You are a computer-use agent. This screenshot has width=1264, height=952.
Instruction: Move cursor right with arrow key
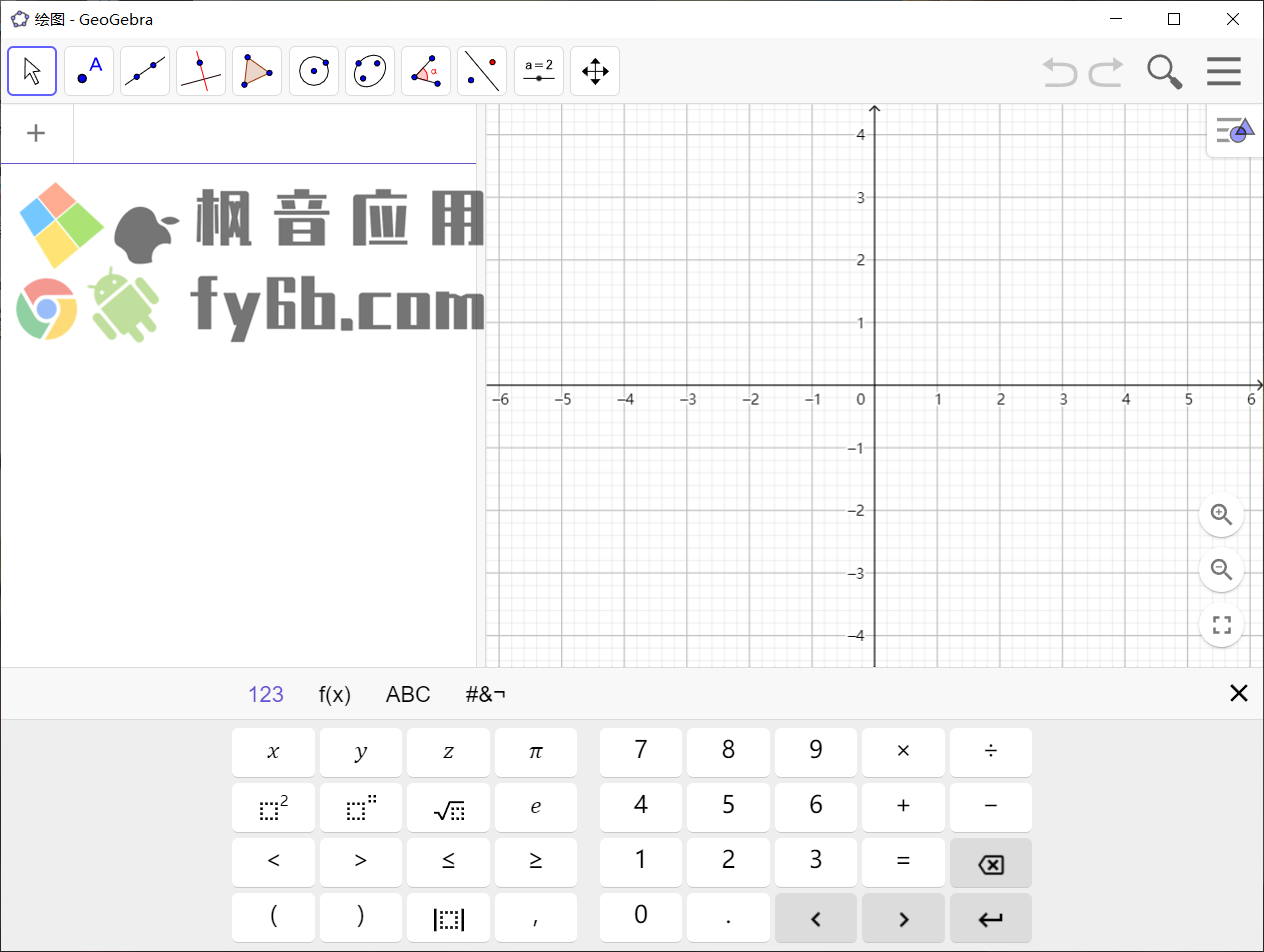pos(903,917)
